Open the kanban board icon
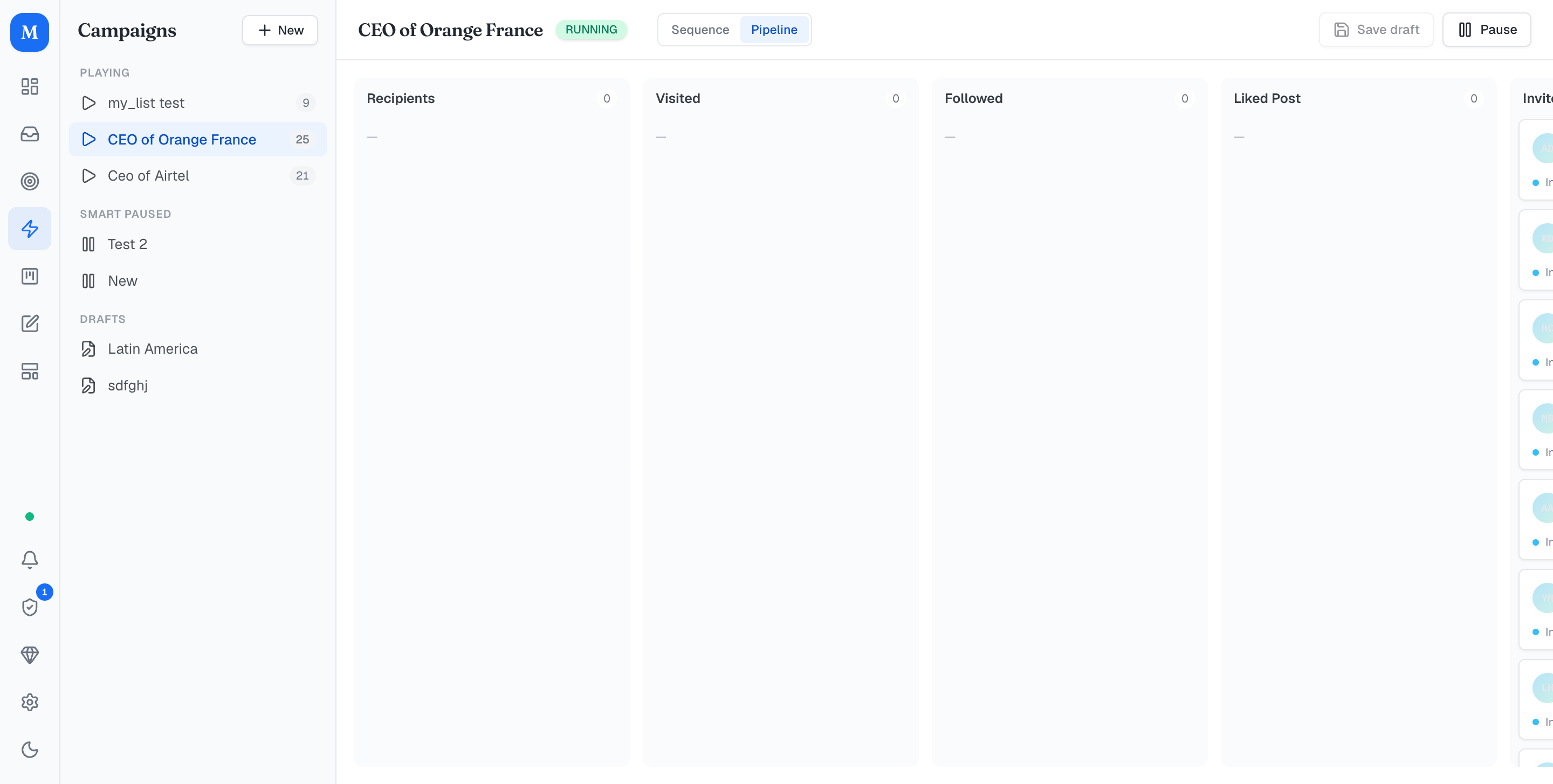This screenshot has height=784, width=1553. click(x=30, y=276)
